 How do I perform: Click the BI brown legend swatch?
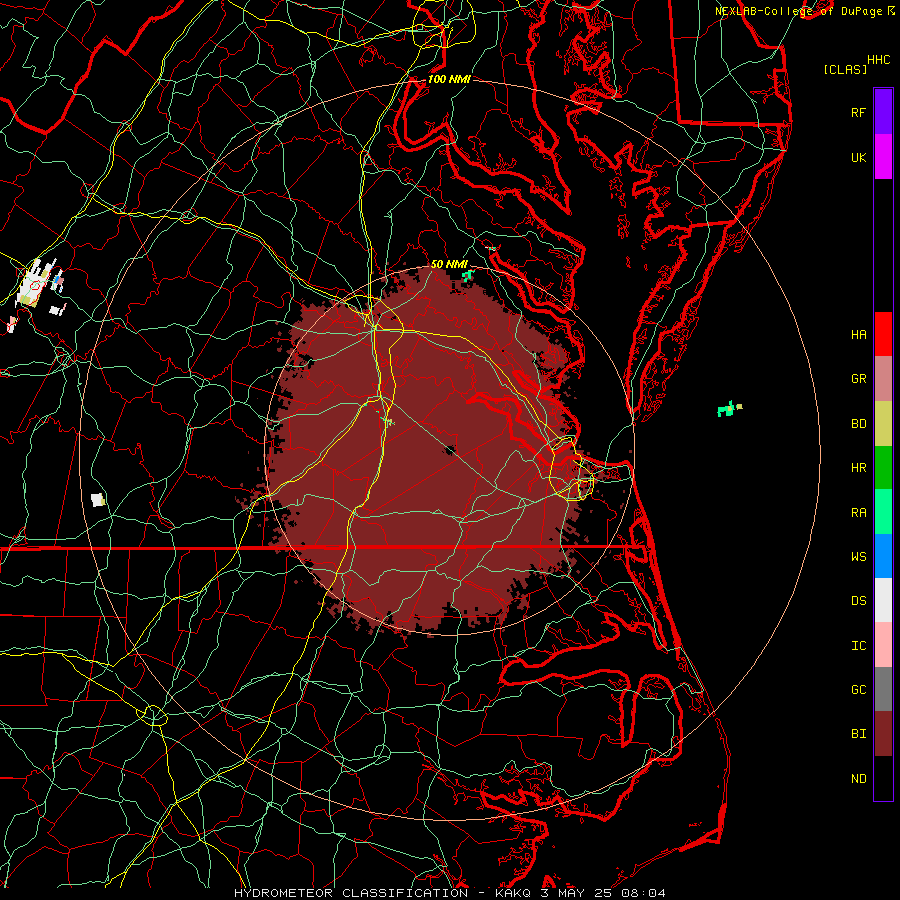tap(883, 734)
